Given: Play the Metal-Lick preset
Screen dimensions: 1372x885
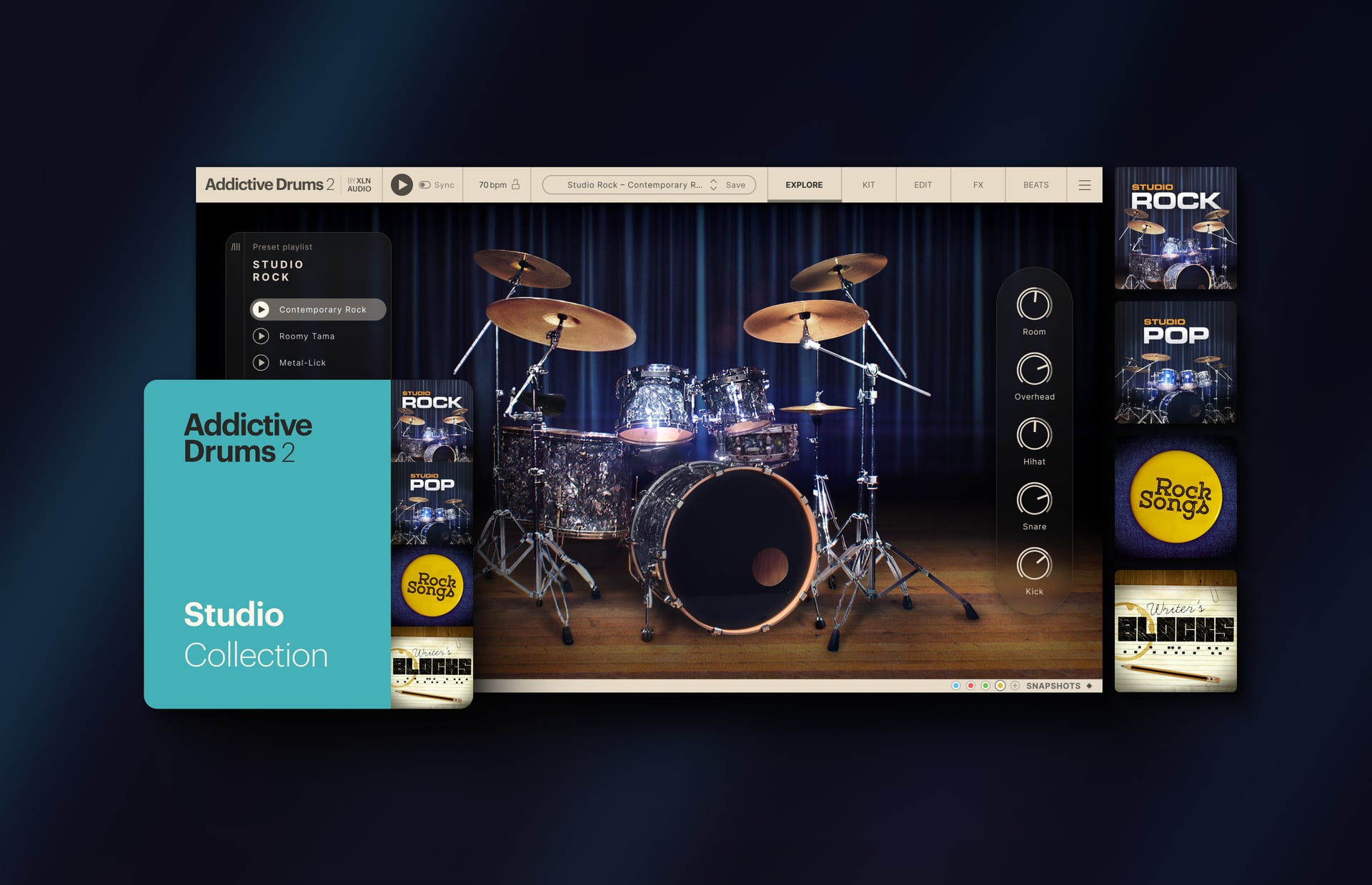Looking at the screenshot, I should tap(262, 363).
